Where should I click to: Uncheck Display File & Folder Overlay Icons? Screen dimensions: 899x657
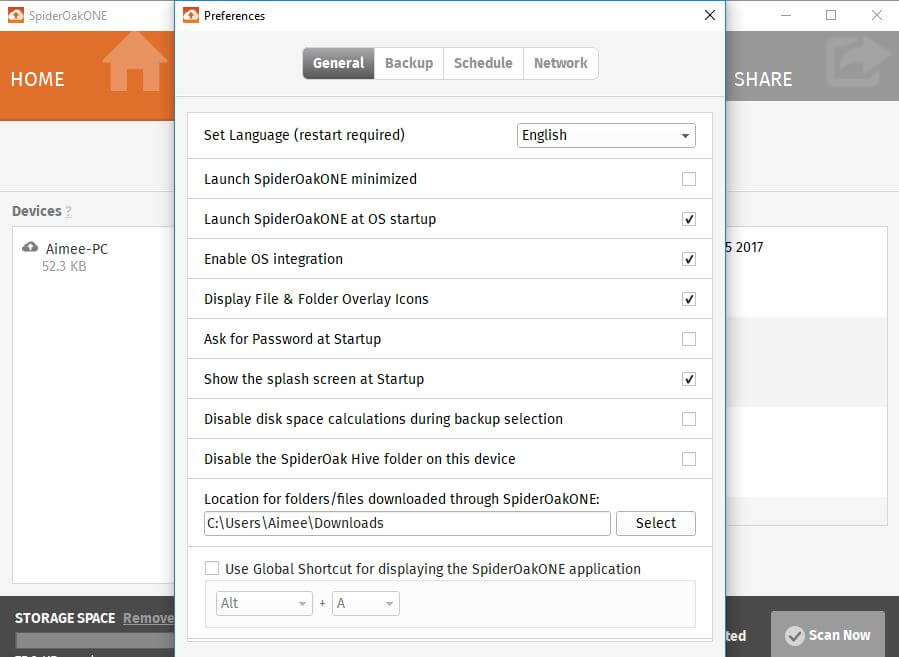[x=689, y=299]
